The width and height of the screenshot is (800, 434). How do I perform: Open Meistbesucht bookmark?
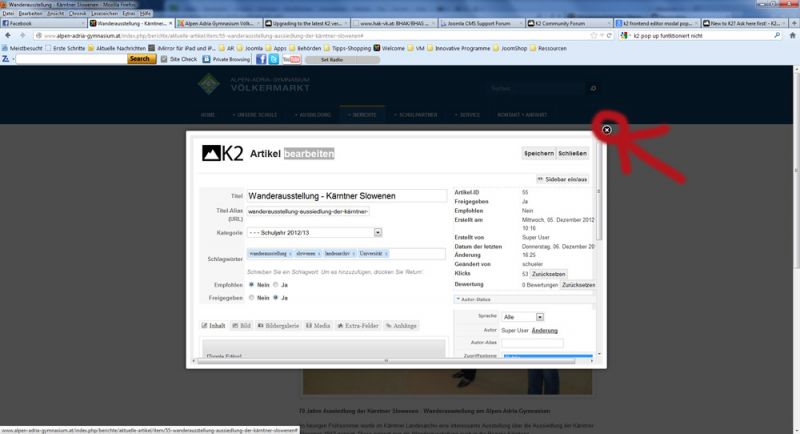click(x=22, y=48)
